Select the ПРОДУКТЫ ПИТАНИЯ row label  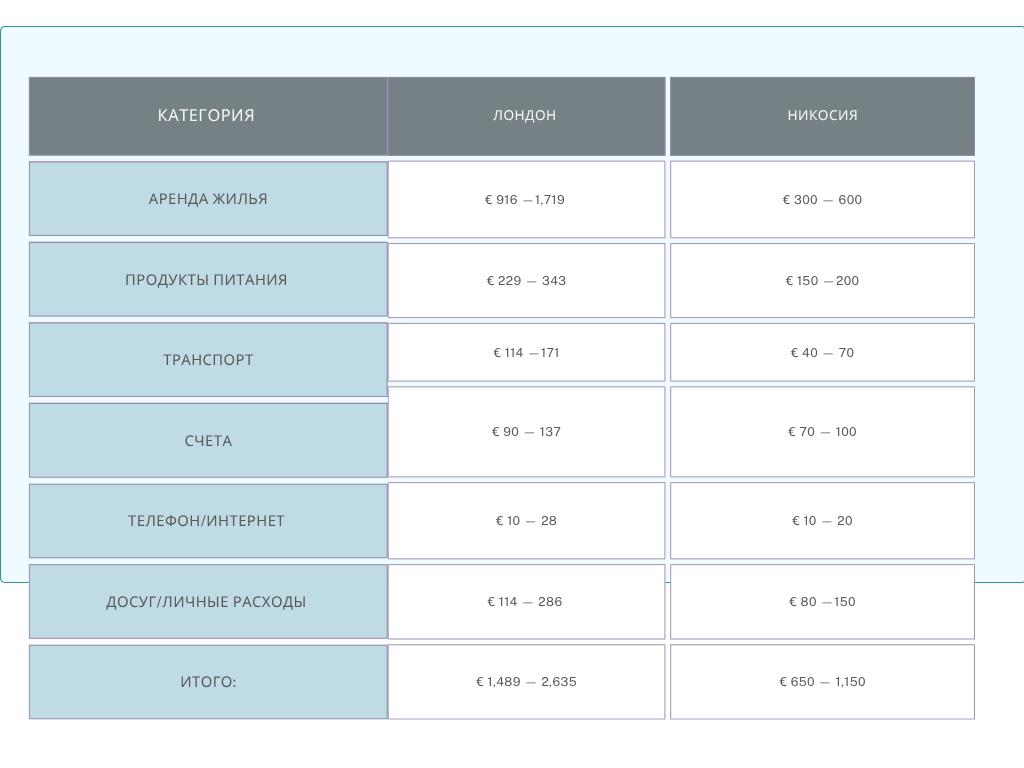(207, 280)
